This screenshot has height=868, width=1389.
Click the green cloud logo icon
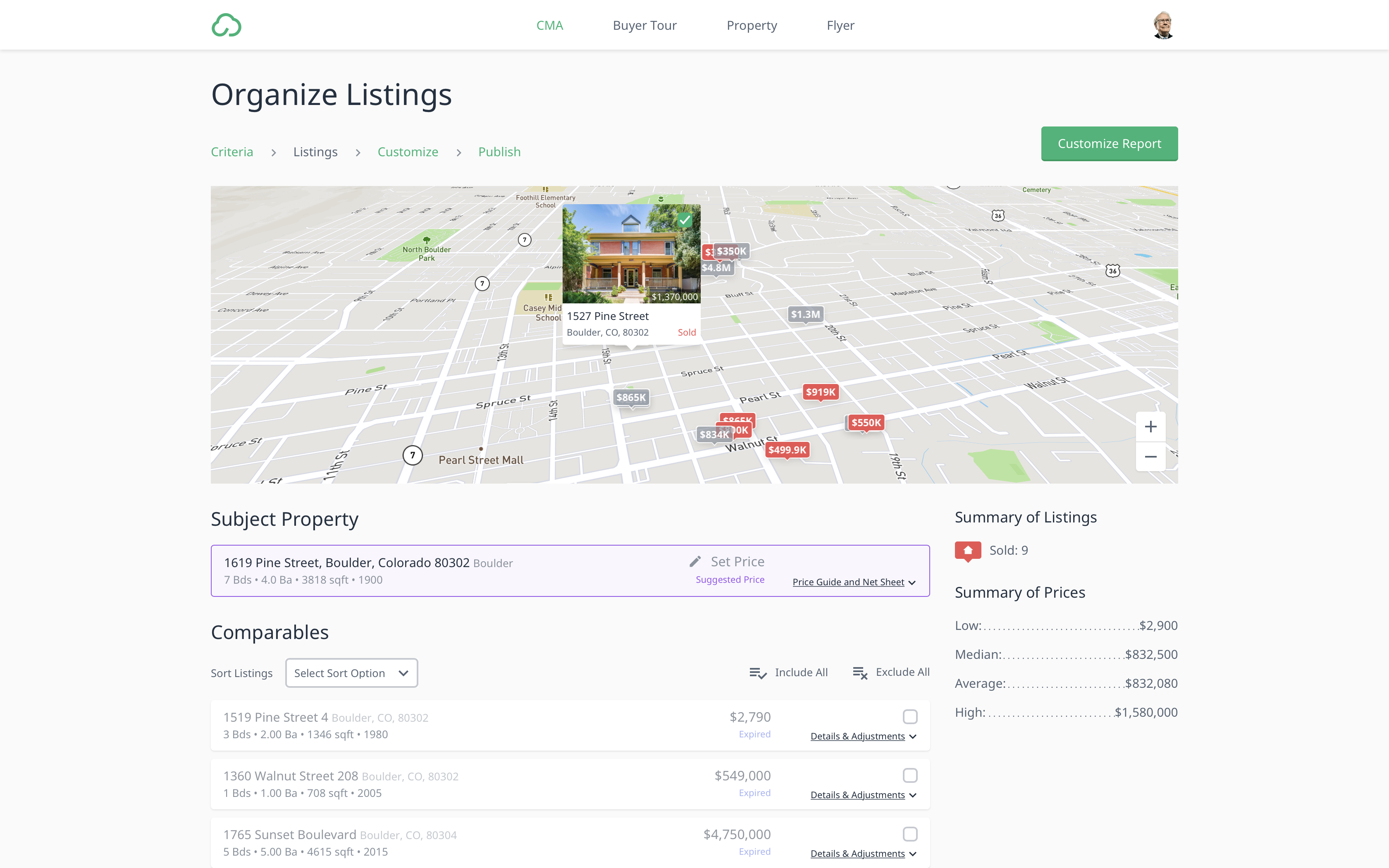226,25
